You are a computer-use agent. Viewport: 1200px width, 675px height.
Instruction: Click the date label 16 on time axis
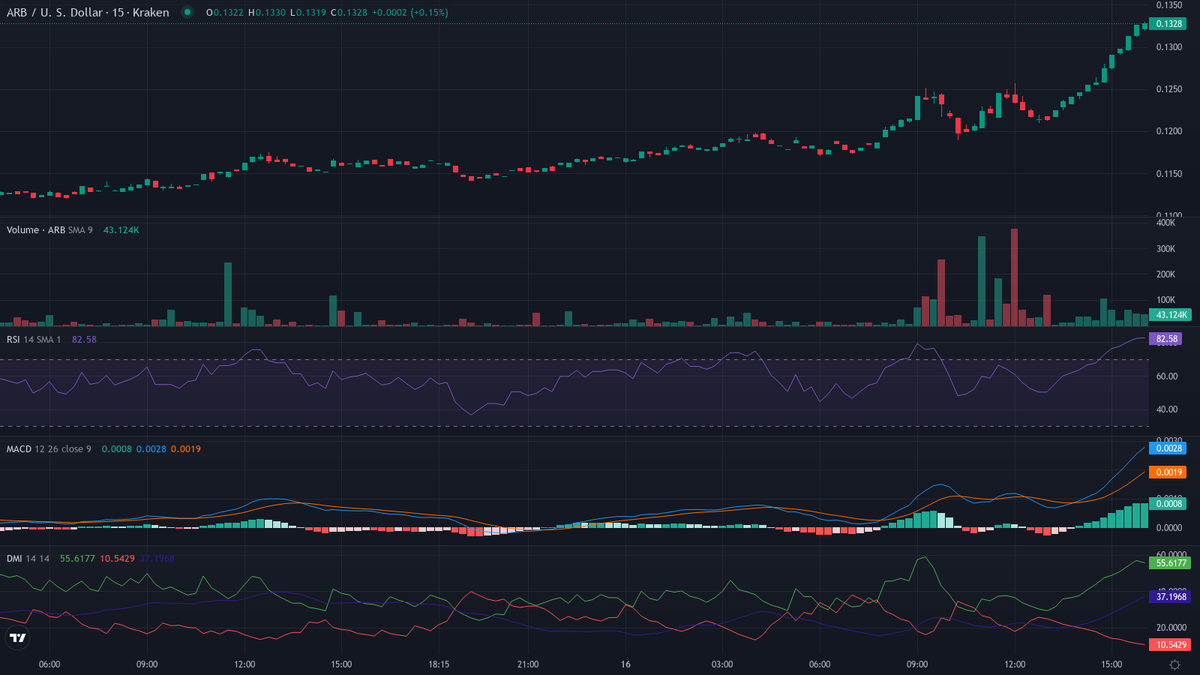(x=624, y=664)
